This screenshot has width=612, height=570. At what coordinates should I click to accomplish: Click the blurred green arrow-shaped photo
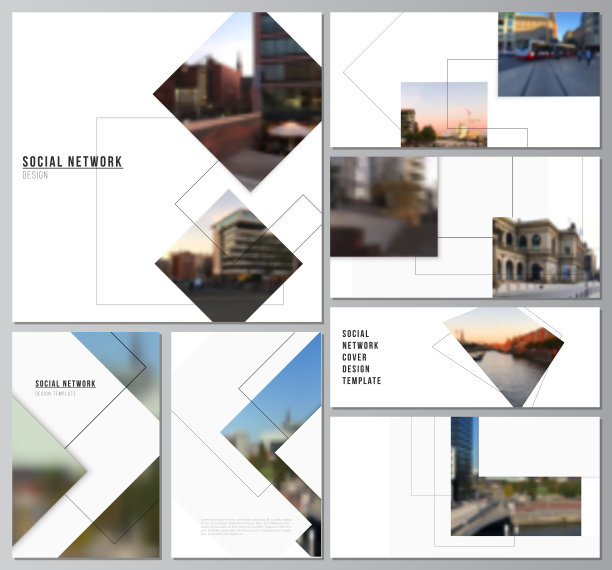45,470
